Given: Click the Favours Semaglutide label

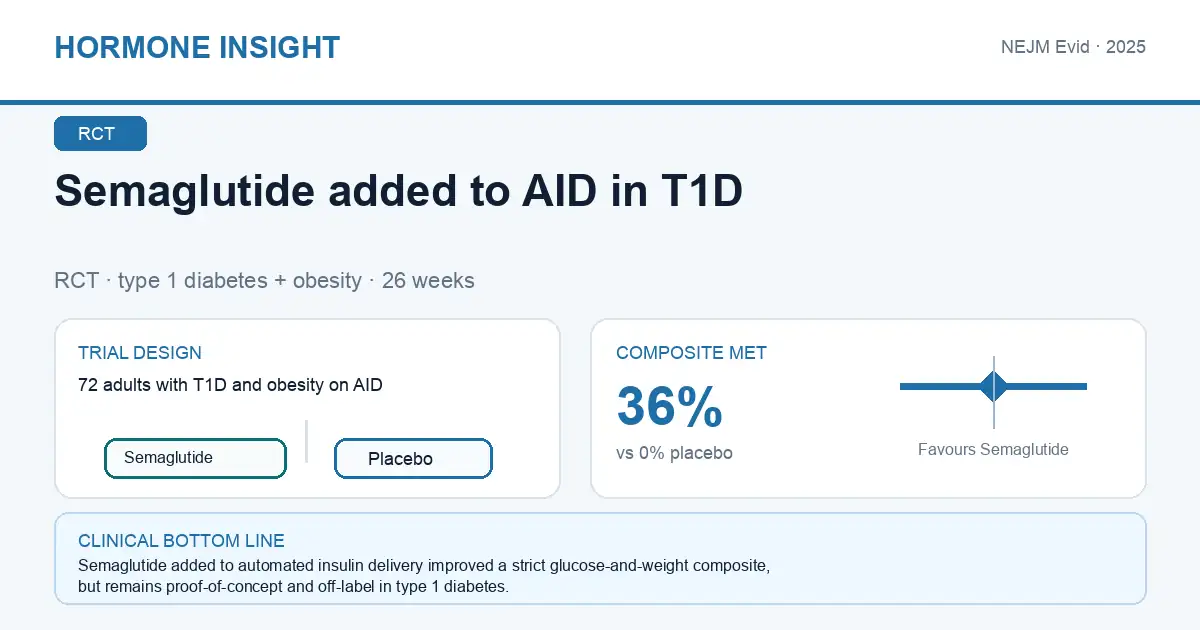Looking at the screenshot, I should (993, 450).
